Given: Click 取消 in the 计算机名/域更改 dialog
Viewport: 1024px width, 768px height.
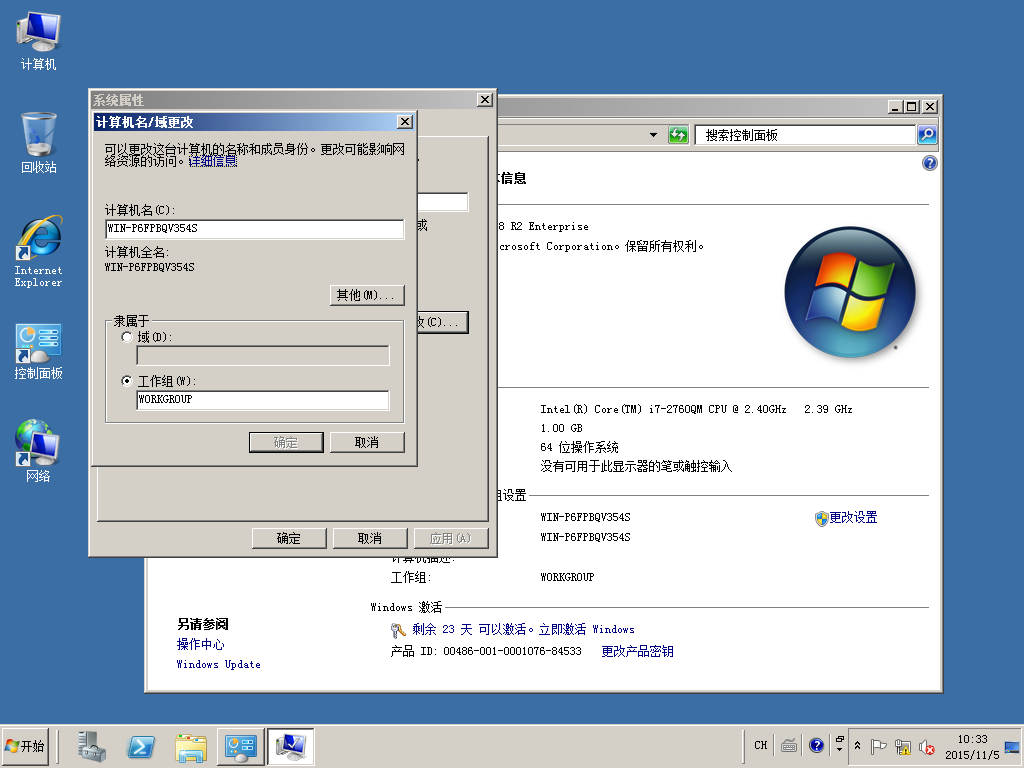Looking at the screenshot, I should tap(367, 443).
